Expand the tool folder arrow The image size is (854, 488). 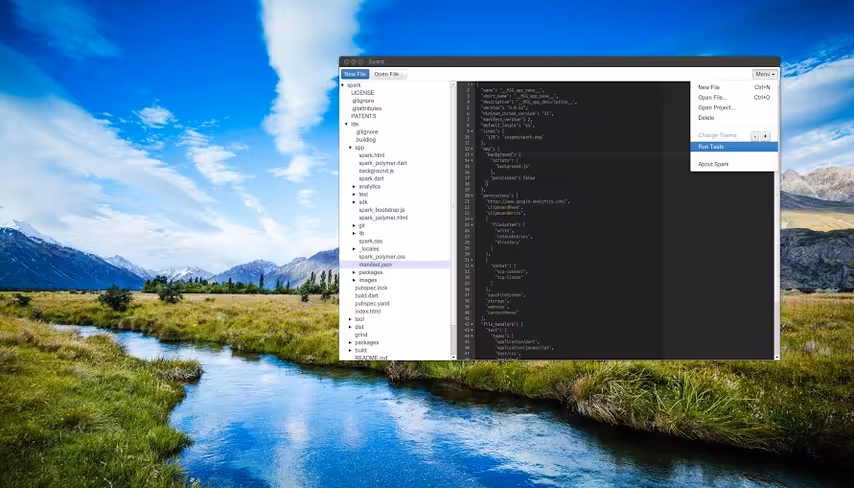click(x=351, y=319)
